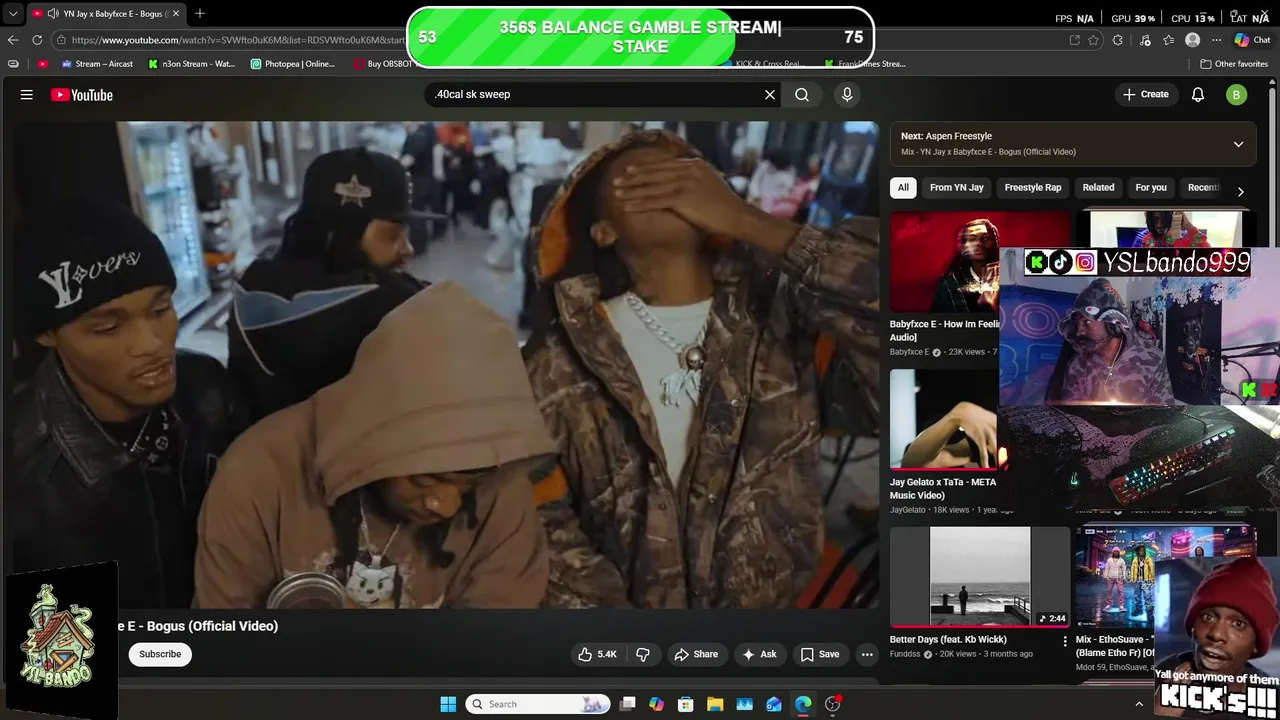Open Better Days feat. Kb Wickk thumbnail
The height and width of the screenshot is (720, 1280).
click(980, 577)
